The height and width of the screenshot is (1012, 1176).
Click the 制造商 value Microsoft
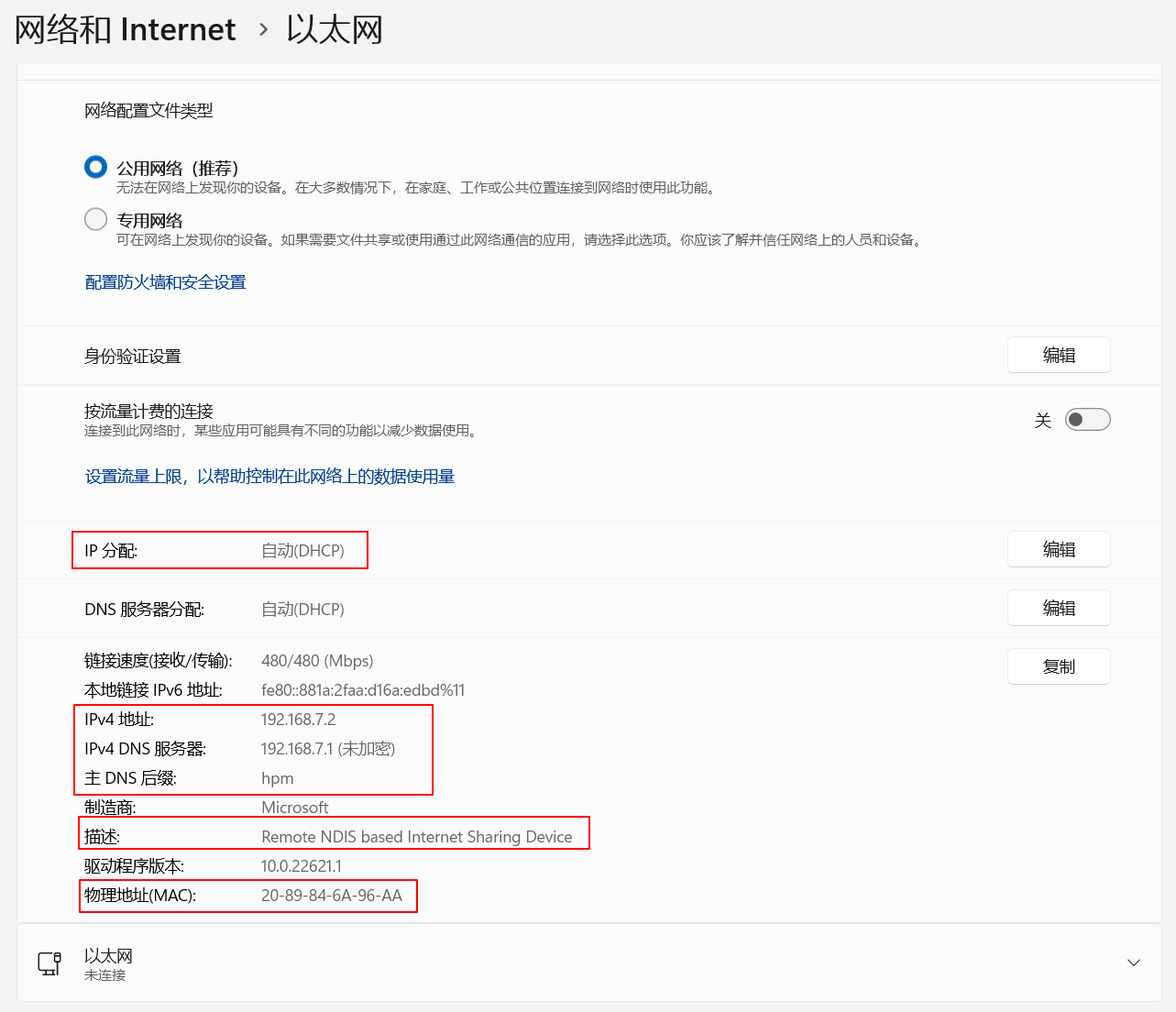coord(295,808)
